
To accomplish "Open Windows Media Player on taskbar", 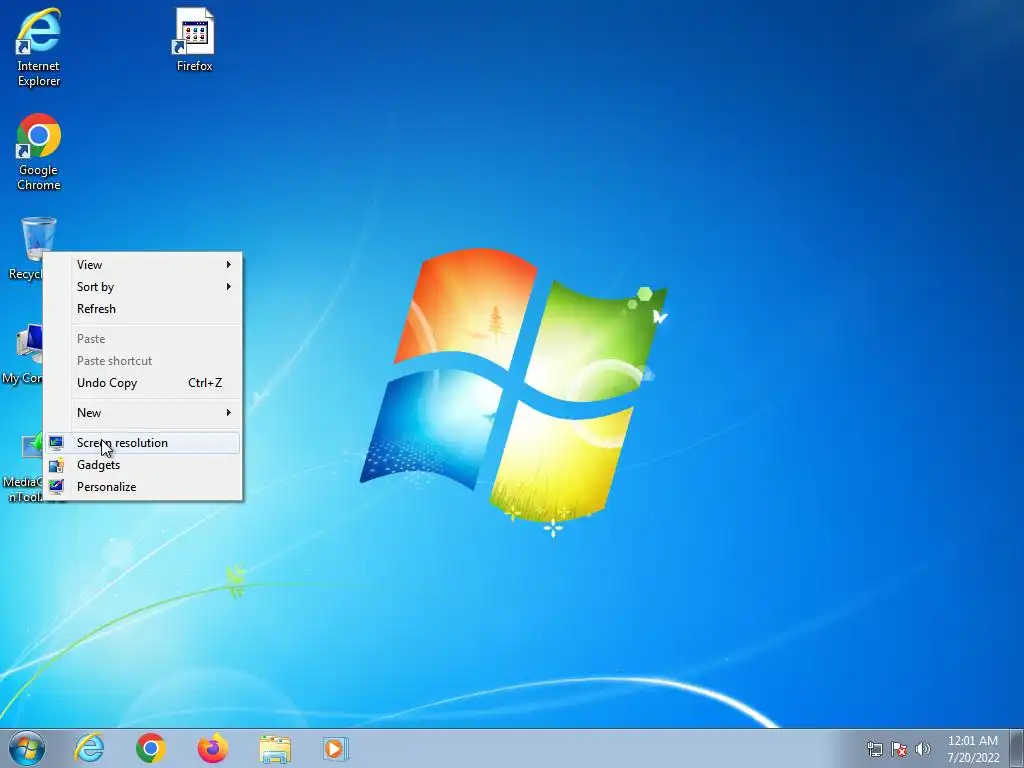I will (336, 748).
